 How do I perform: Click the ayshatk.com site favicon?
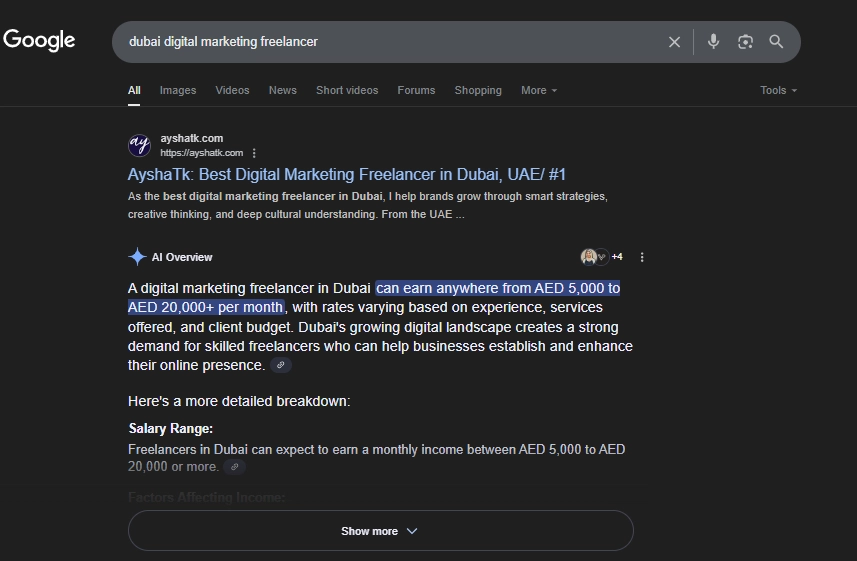pyautogui.click(x=139, y=145)
